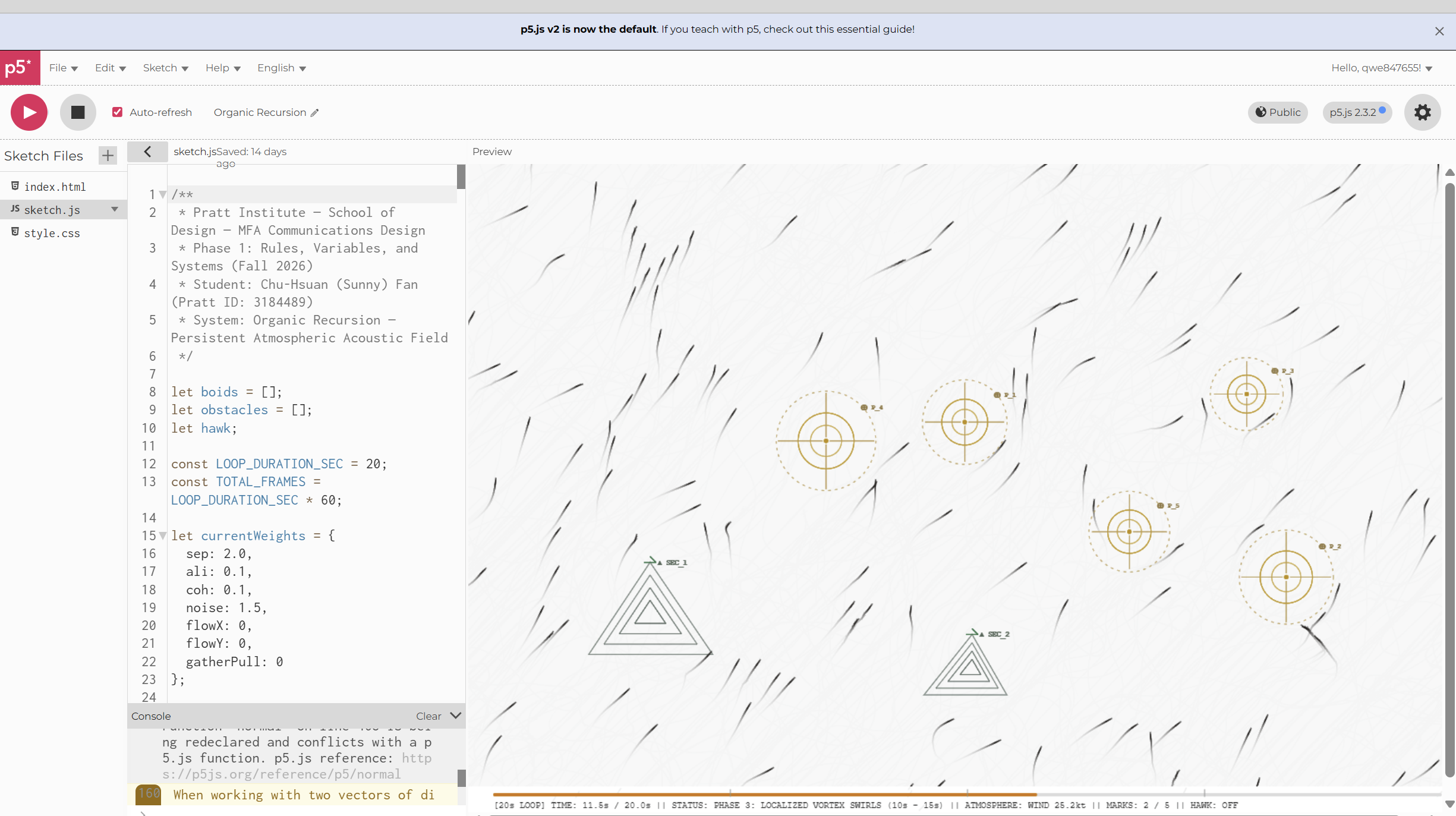Click the p5 logo home icon
The image size is (1456, 816).
20,68
